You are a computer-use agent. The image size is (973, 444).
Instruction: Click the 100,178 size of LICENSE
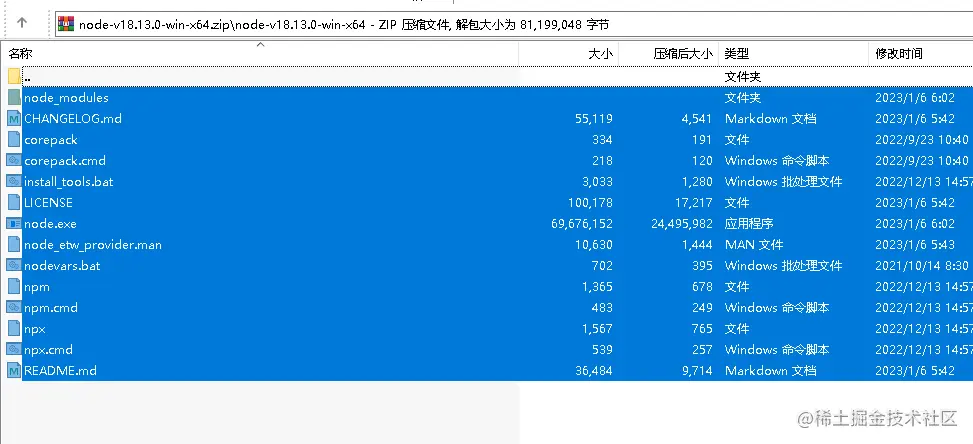[x=590, y=203]
